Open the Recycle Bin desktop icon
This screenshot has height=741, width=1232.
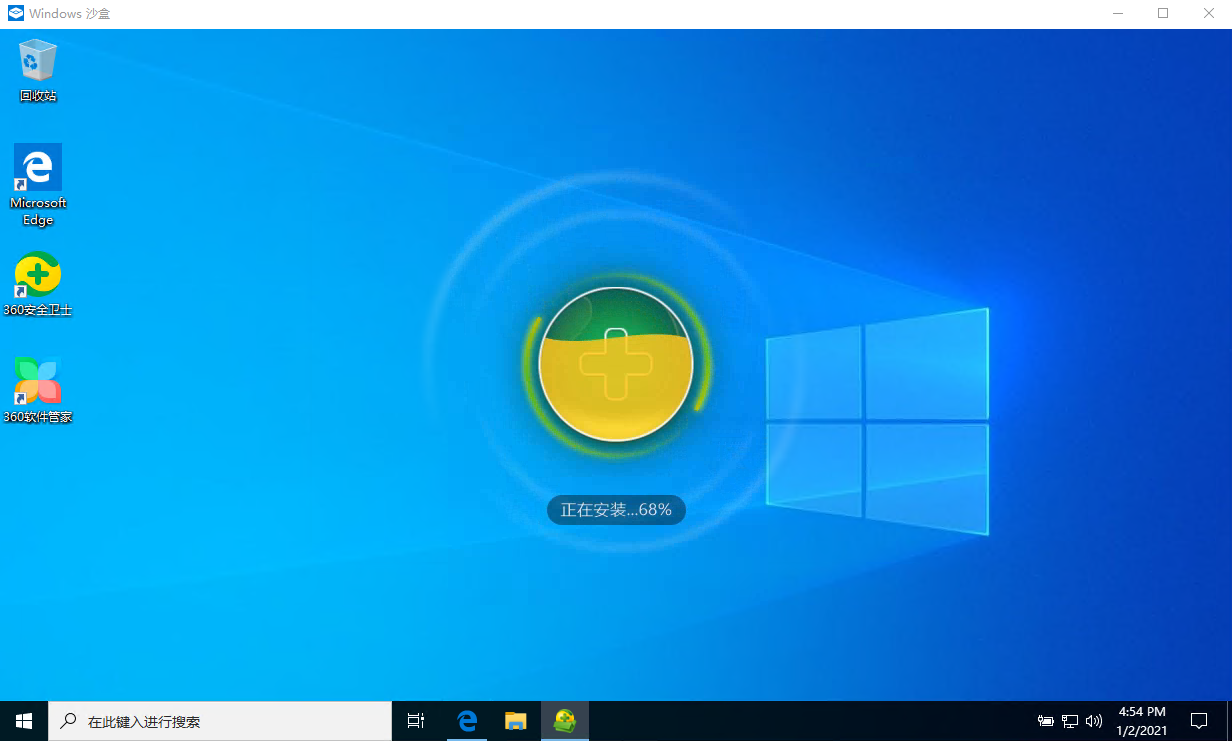(x=38, y=70)
